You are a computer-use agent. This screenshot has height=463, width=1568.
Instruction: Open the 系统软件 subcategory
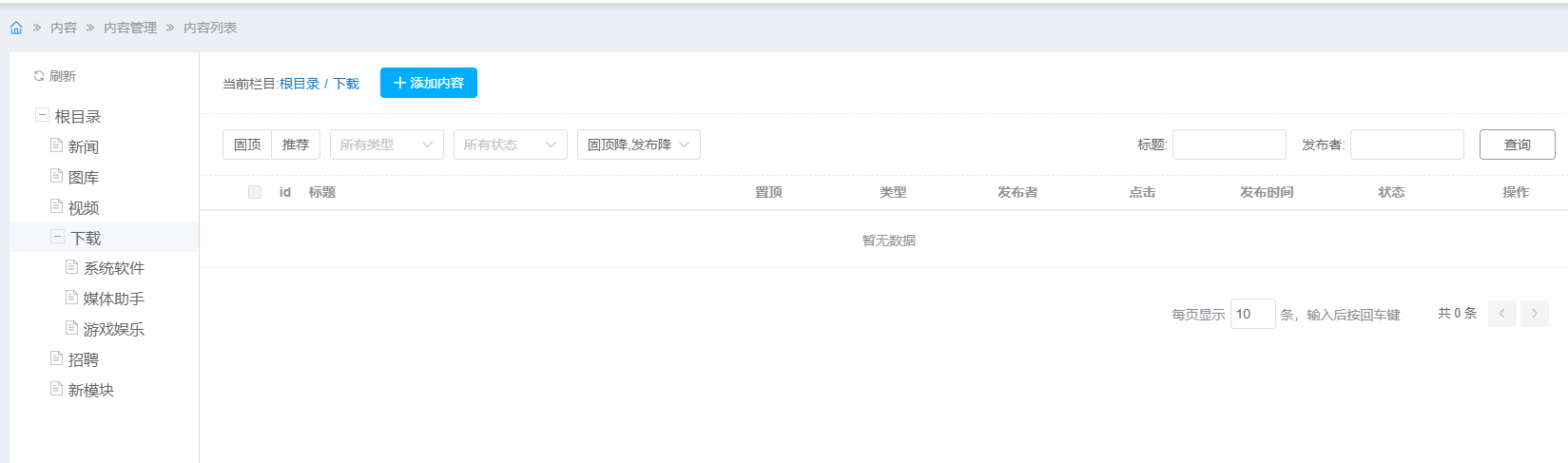(x=114, y=268)
